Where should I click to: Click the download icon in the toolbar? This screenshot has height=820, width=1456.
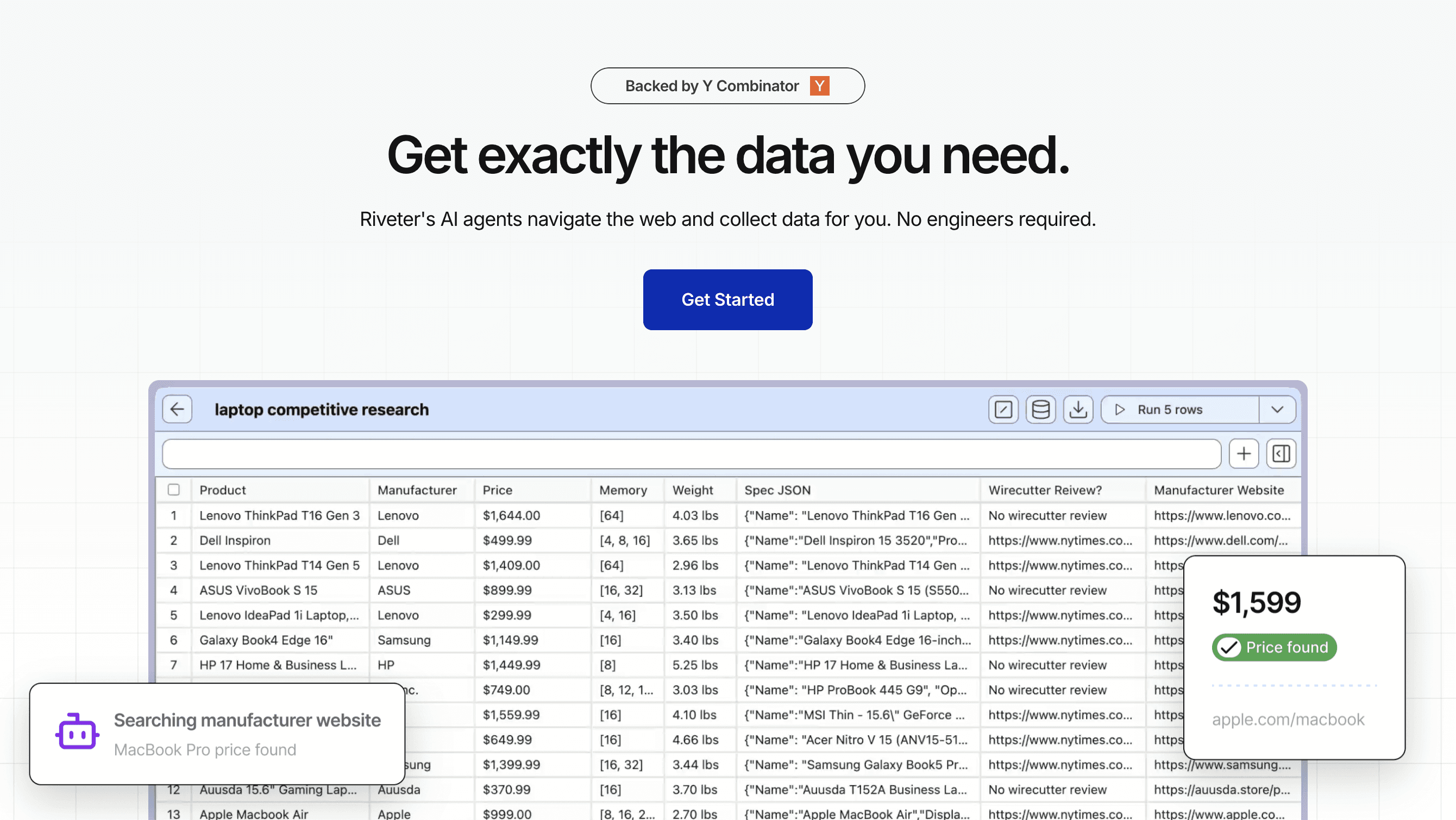click(x=1078, y=409)
